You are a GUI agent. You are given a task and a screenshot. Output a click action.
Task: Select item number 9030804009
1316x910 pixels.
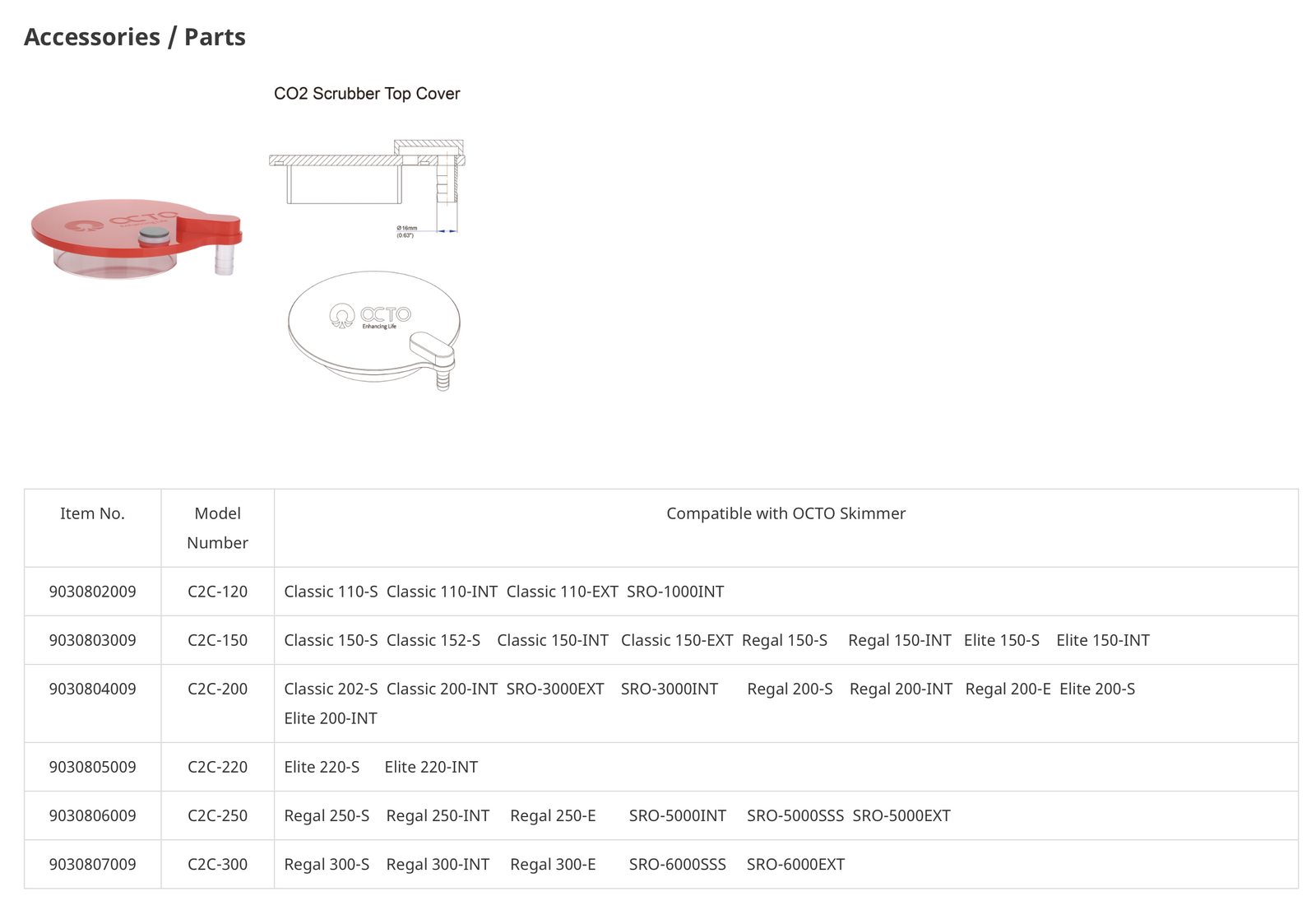(92, 689)
